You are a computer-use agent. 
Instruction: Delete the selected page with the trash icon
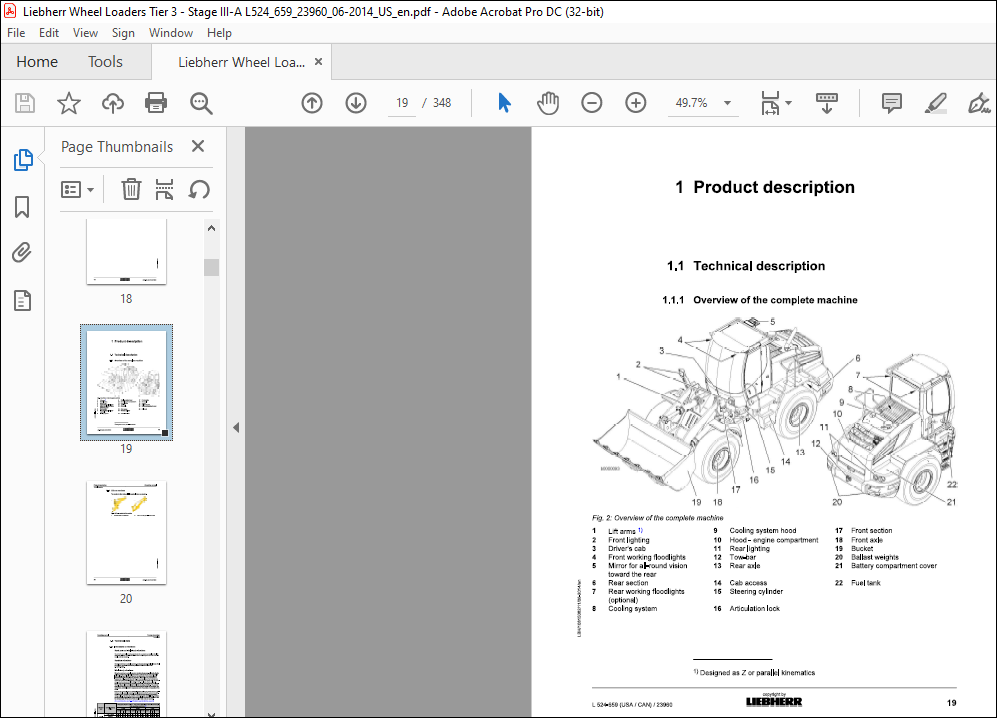coord(131,190)
